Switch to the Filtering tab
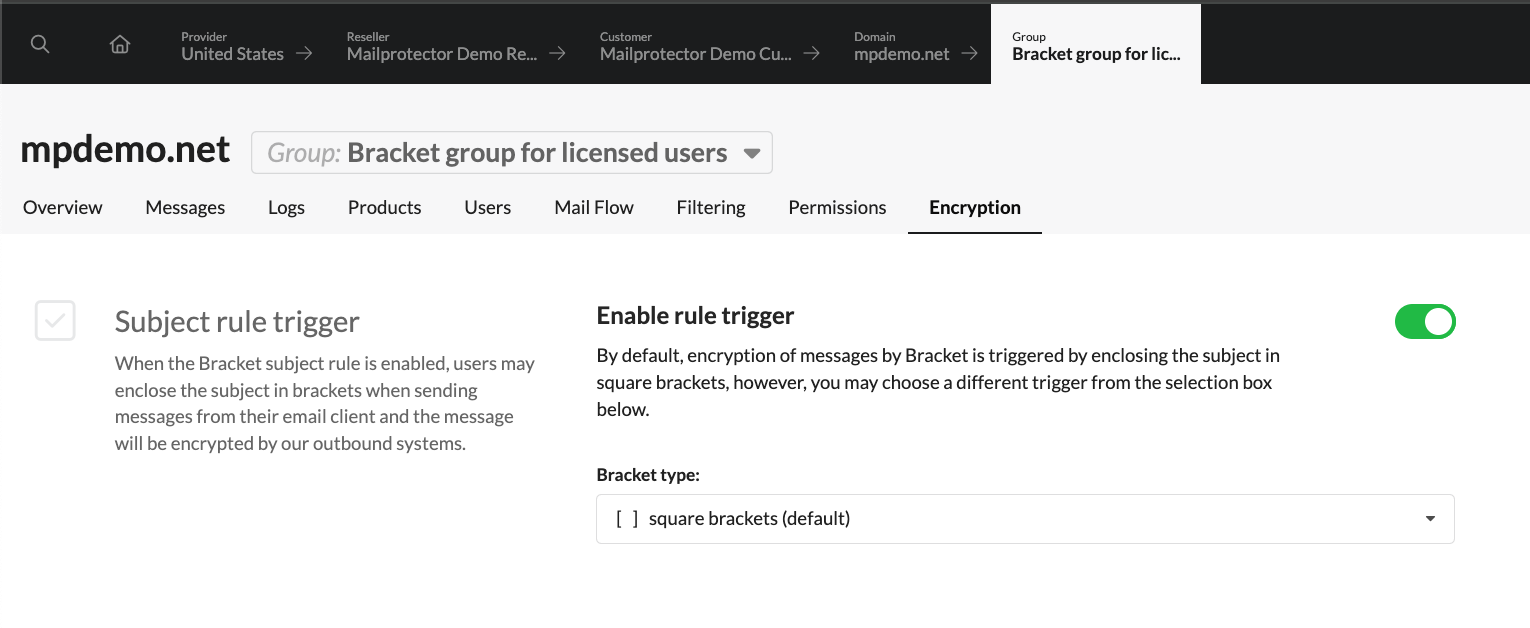Viewport: 1530px width, 628px height. point(710,208)
